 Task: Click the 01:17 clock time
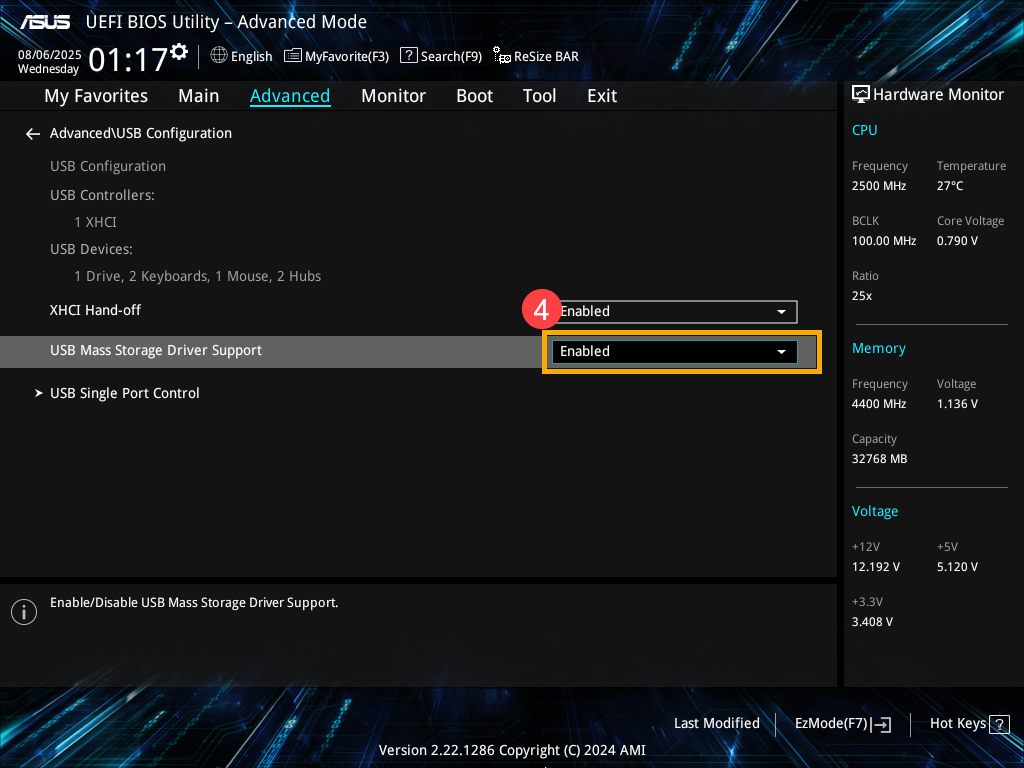point(128,60)
